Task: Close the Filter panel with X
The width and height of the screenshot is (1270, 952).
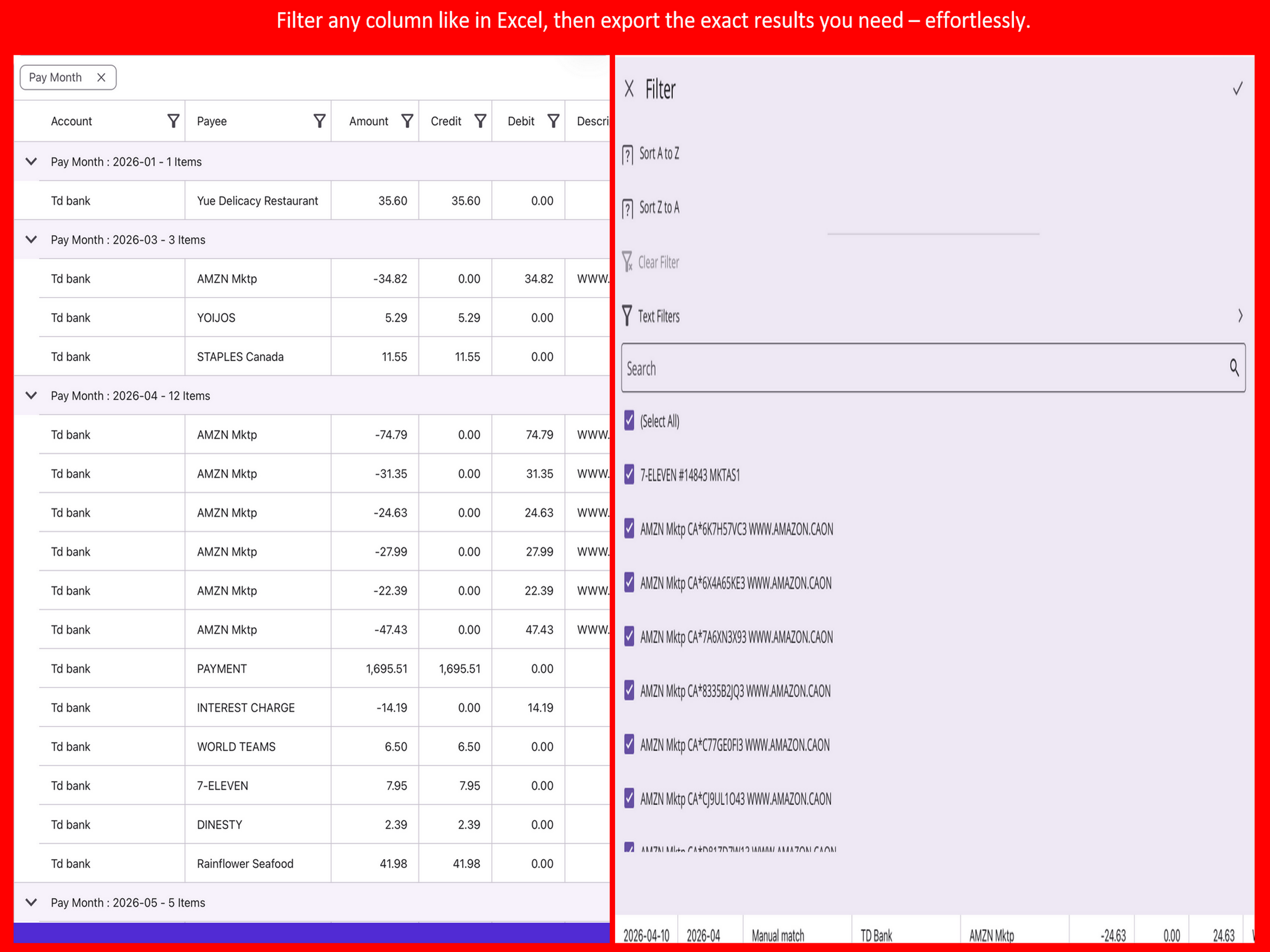Action: (x=629, y=89)
